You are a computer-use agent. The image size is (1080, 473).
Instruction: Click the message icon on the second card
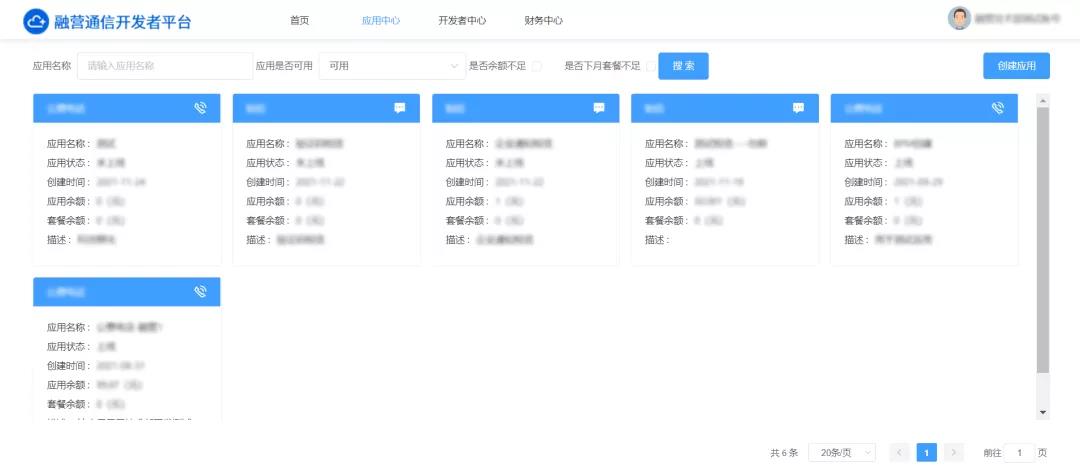tap(399, 108)
